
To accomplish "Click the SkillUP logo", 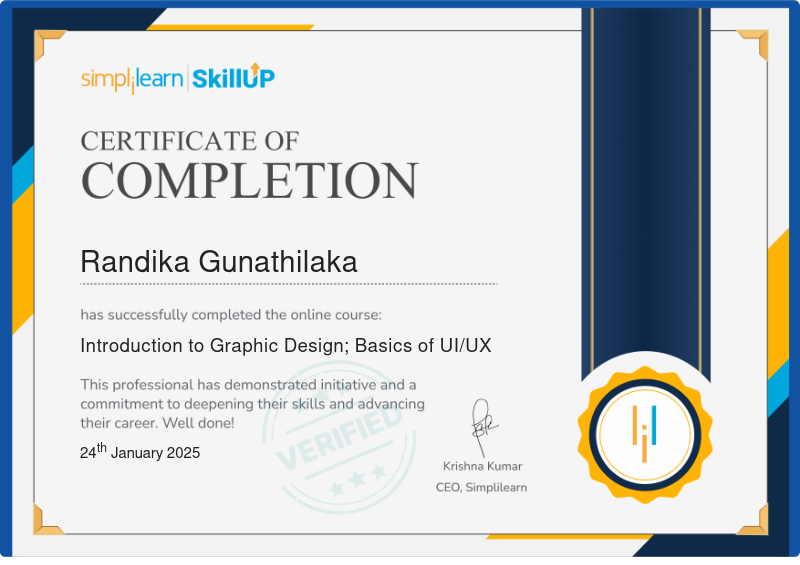I will point(234,77).
